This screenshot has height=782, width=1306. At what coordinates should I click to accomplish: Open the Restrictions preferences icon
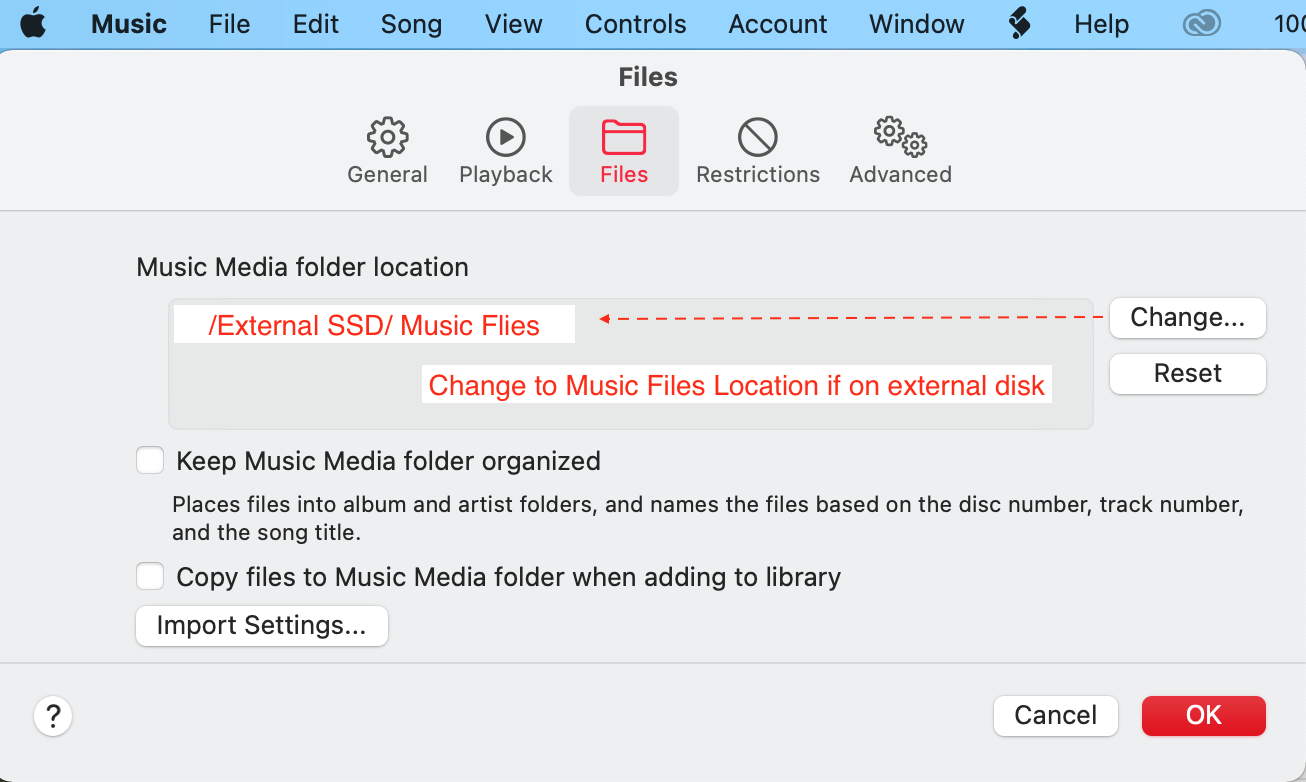click(x=758, y=138)
